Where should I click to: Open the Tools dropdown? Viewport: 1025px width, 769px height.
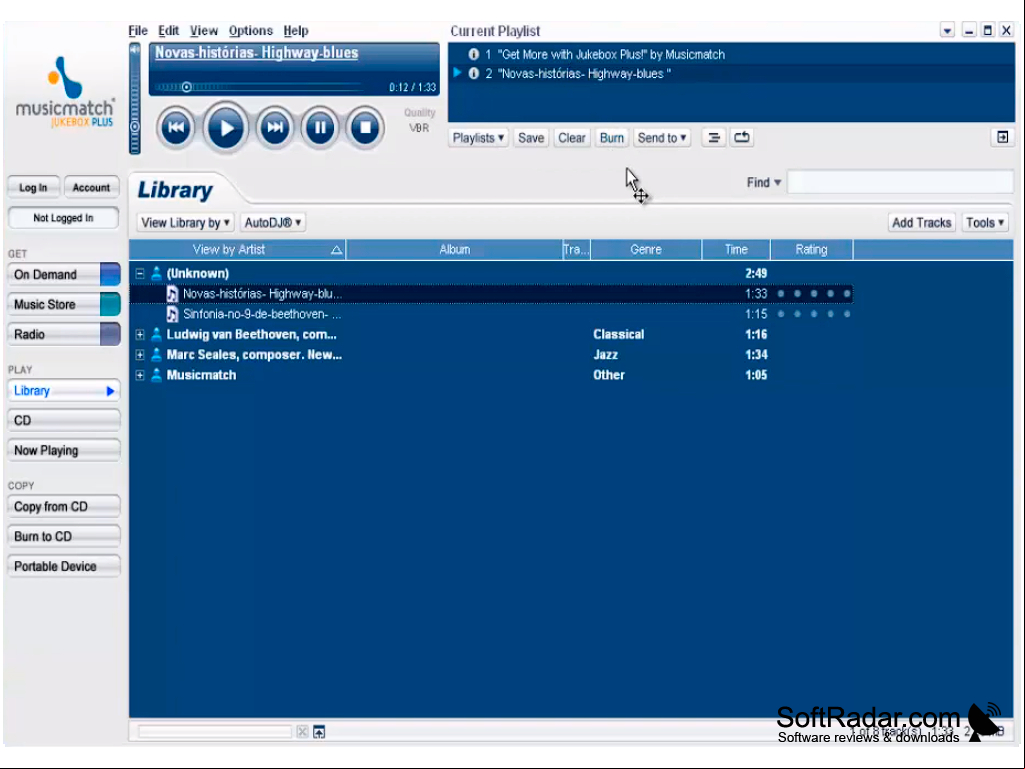[985, 222]
